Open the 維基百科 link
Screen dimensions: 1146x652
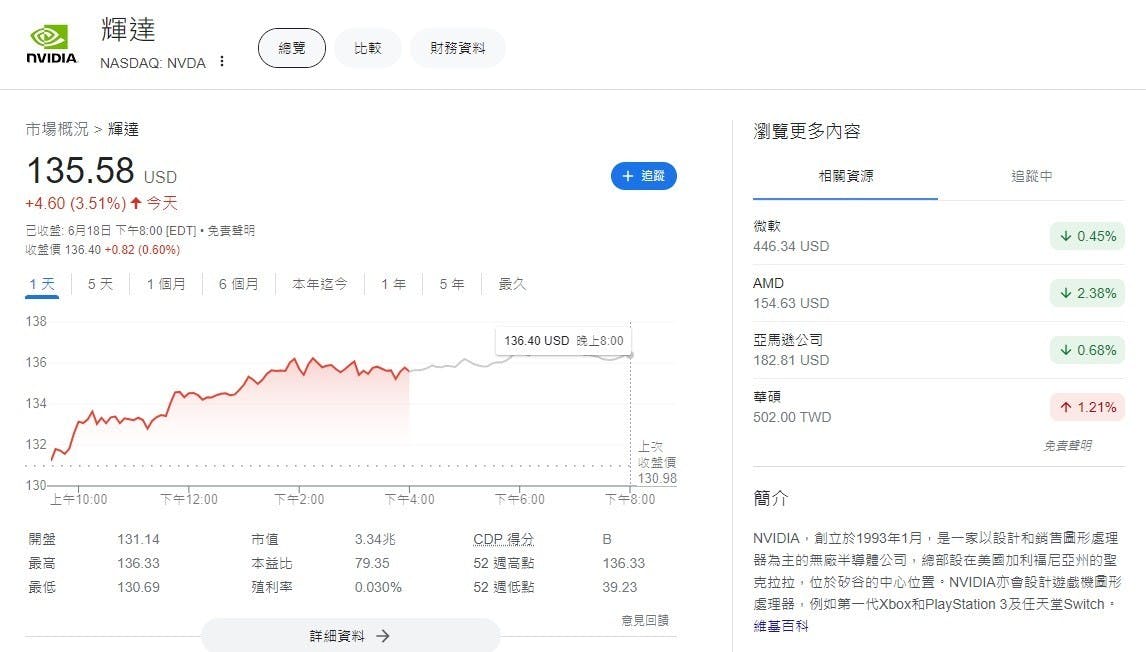point(781,626)
